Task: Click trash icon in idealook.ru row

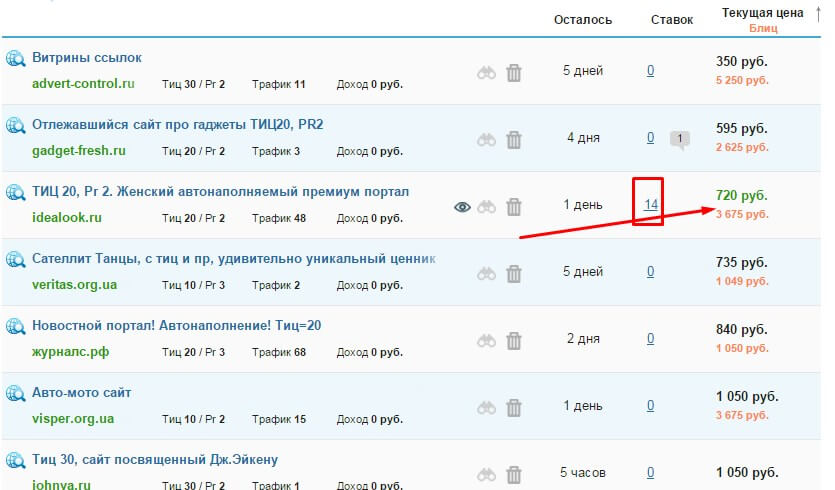Action: tap(513, 207)
